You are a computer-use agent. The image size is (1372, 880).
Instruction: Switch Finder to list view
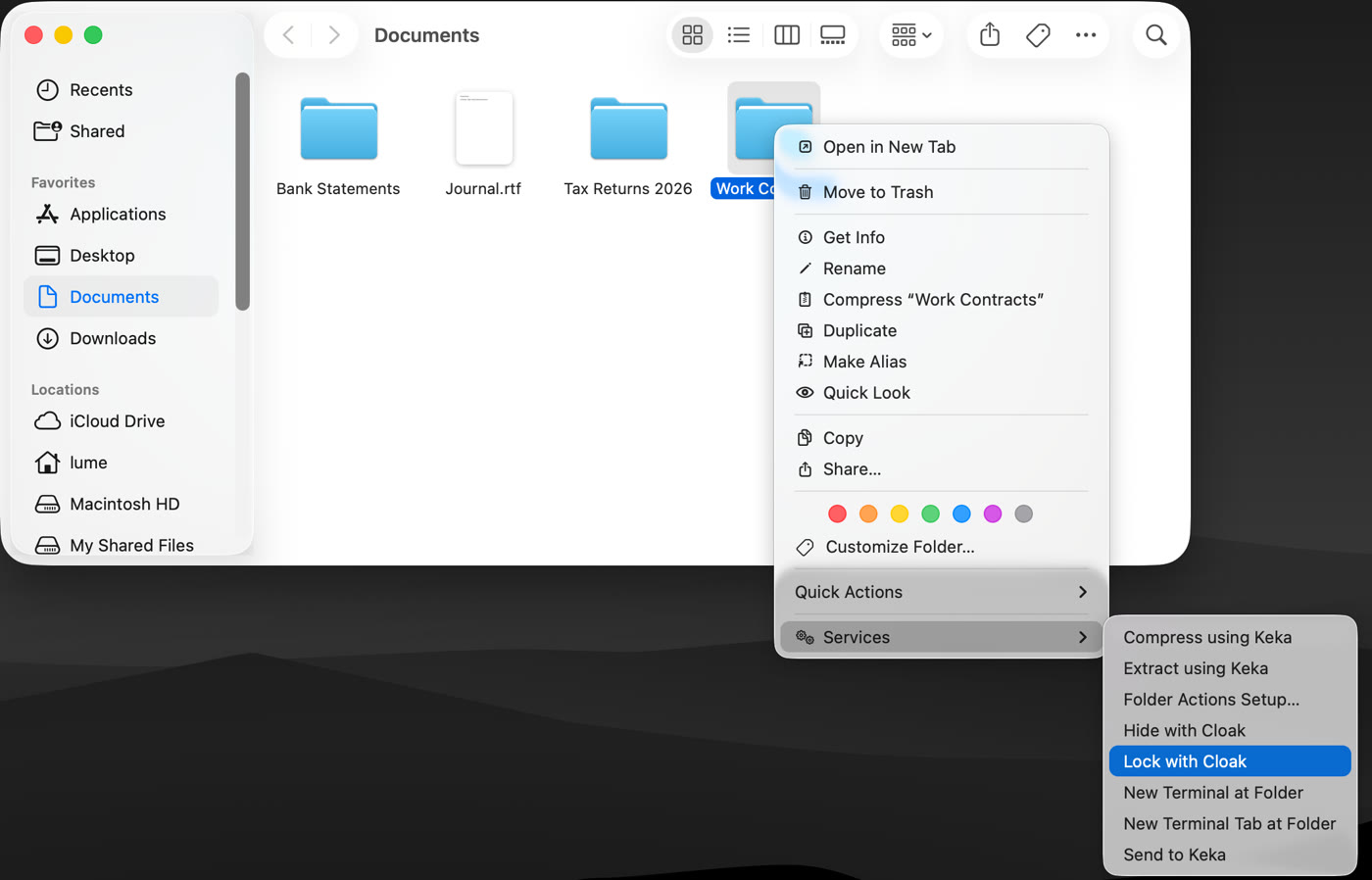coord(739,35)
